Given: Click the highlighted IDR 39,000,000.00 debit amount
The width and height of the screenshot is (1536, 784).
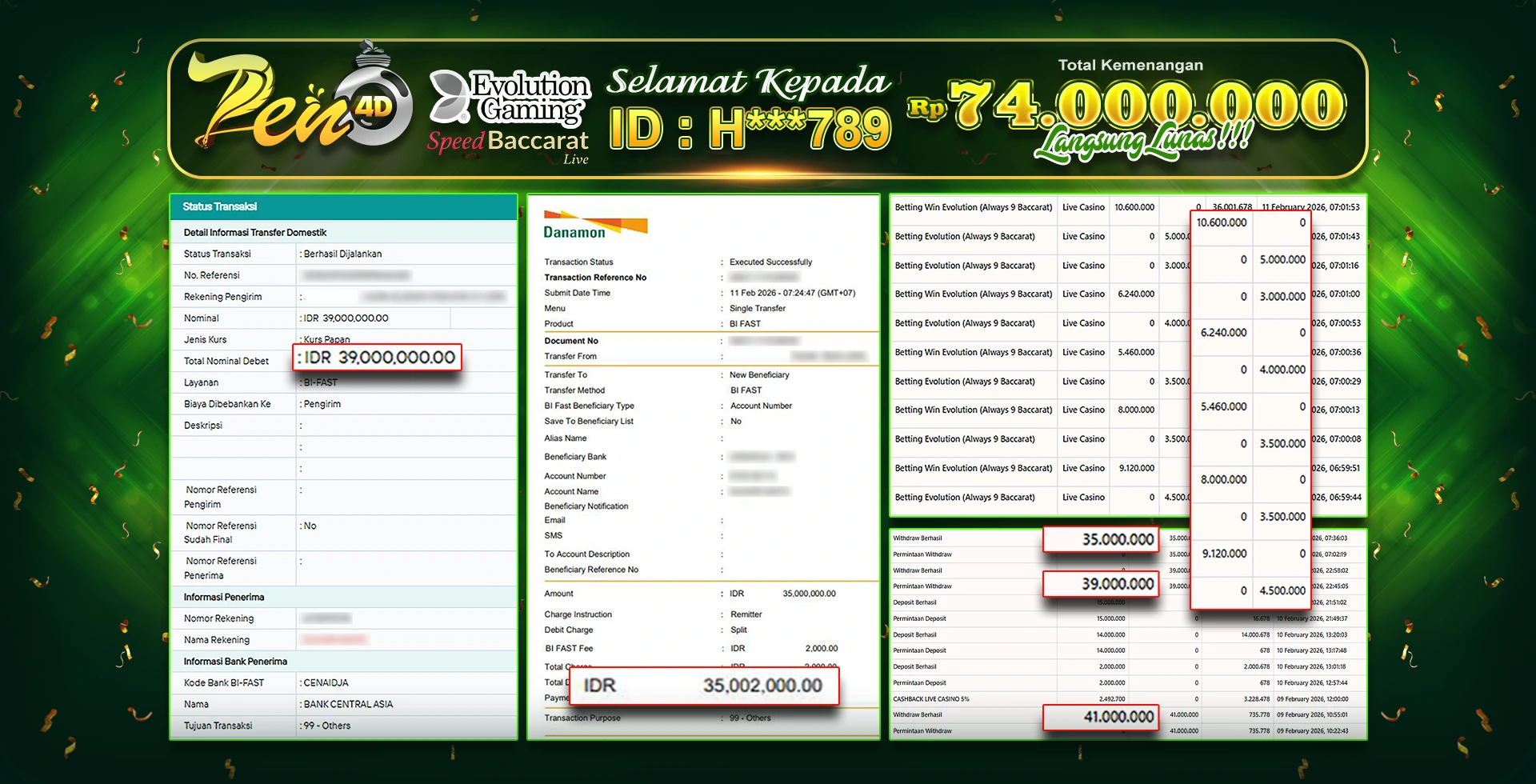Looking at the screenshot, I should click(x=378, y=358).
